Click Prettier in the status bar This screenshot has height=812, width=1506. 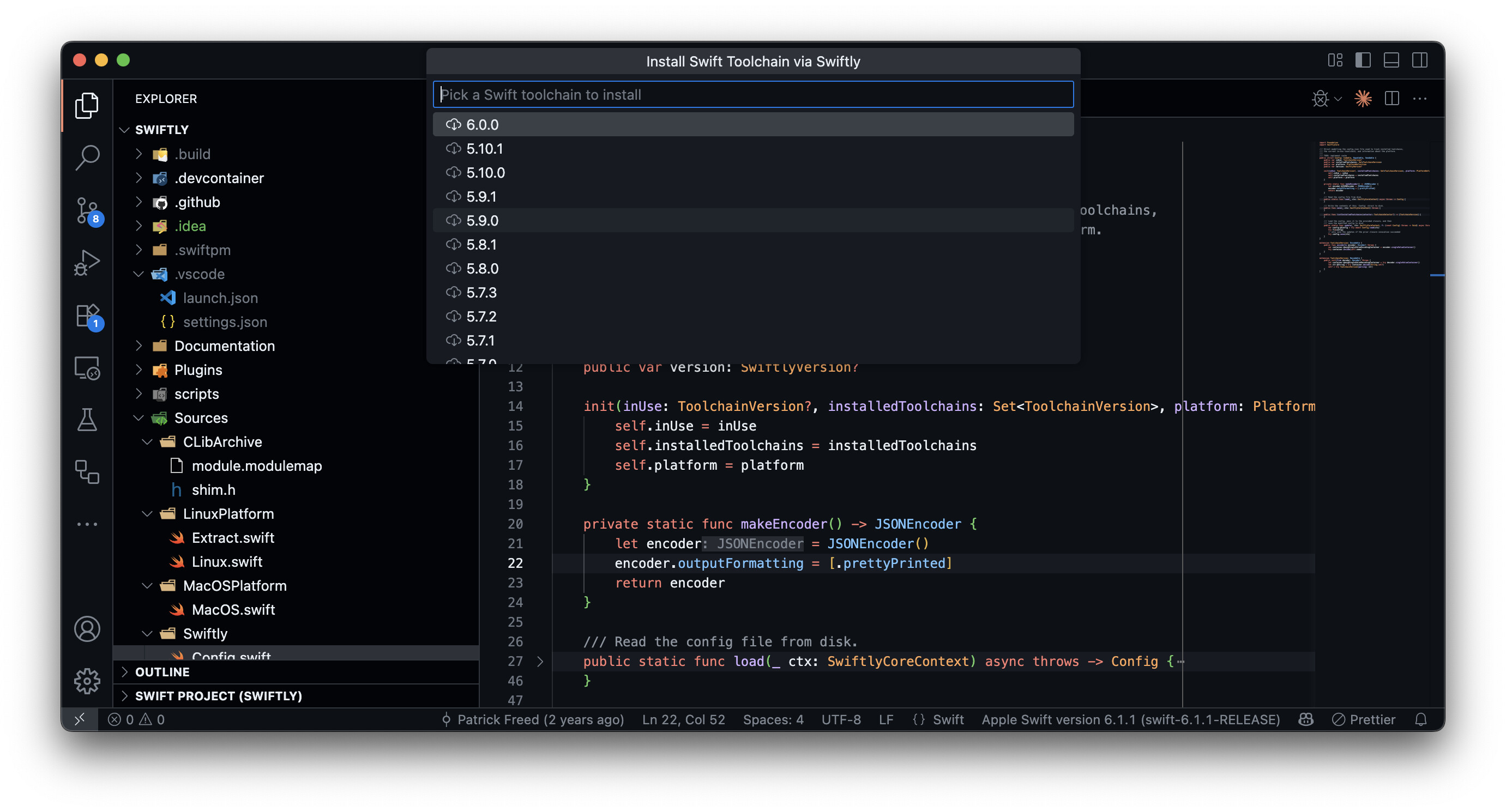[1364, 719]
